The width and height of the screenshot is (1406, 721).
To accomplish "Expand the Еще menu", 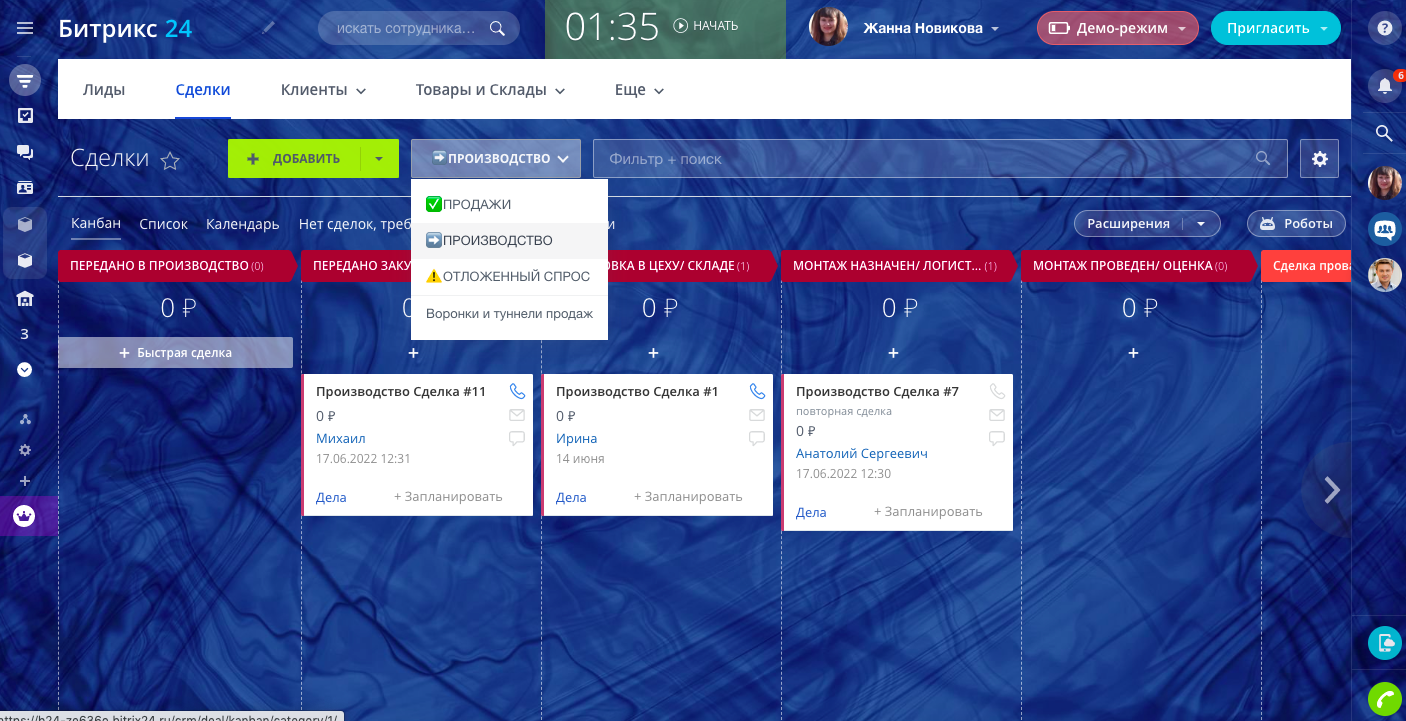I will tap(639, 90).
